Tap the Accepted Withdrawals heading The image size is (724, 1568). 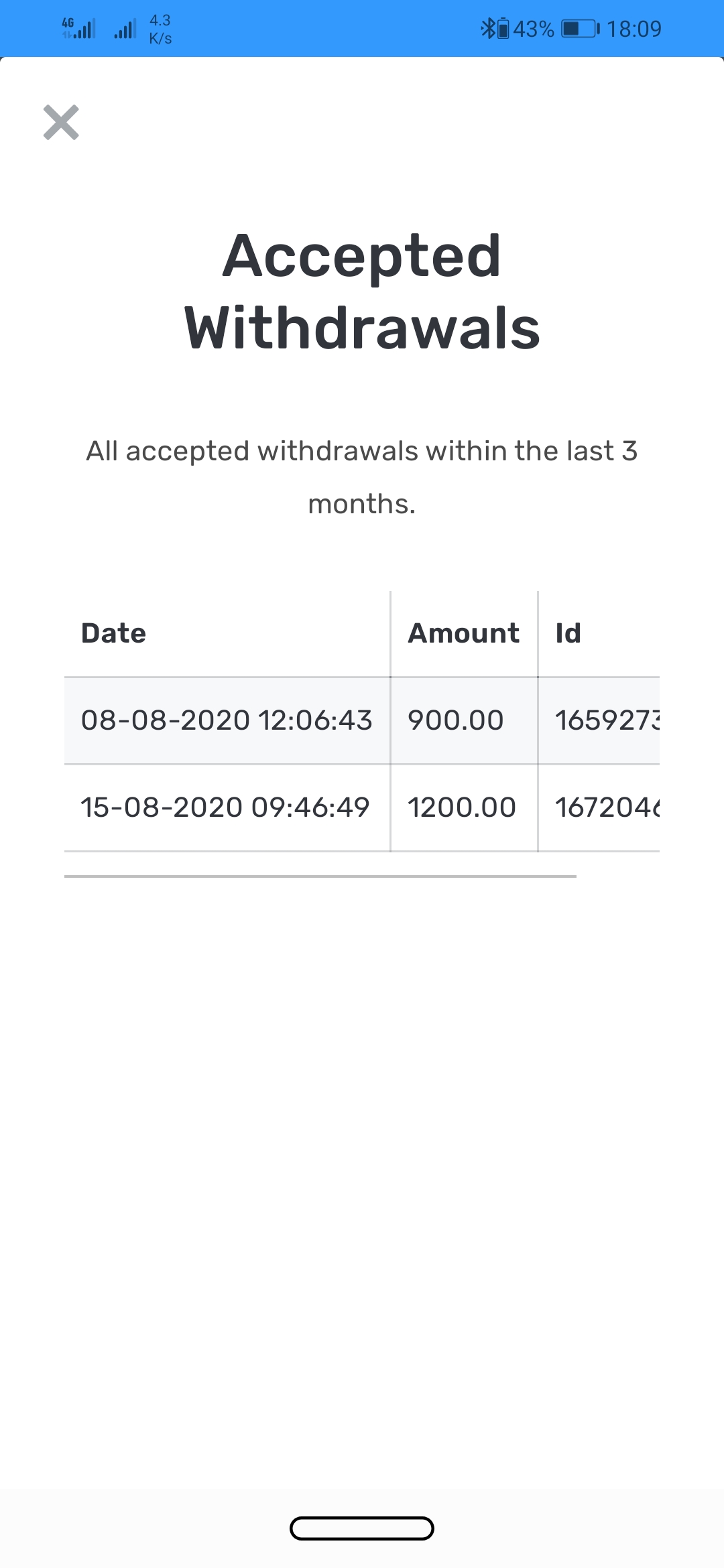pyautogui.click(x=362, y=291)
